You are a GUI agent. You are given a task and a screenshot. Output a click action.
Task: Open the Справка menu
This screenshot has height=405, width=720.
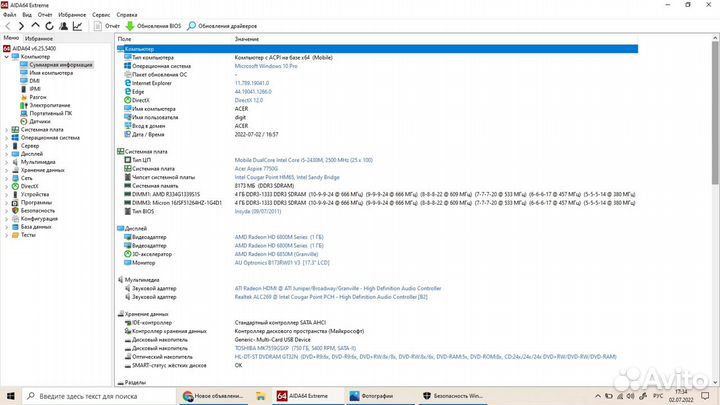pyautogui.click(x=127, y=15)
